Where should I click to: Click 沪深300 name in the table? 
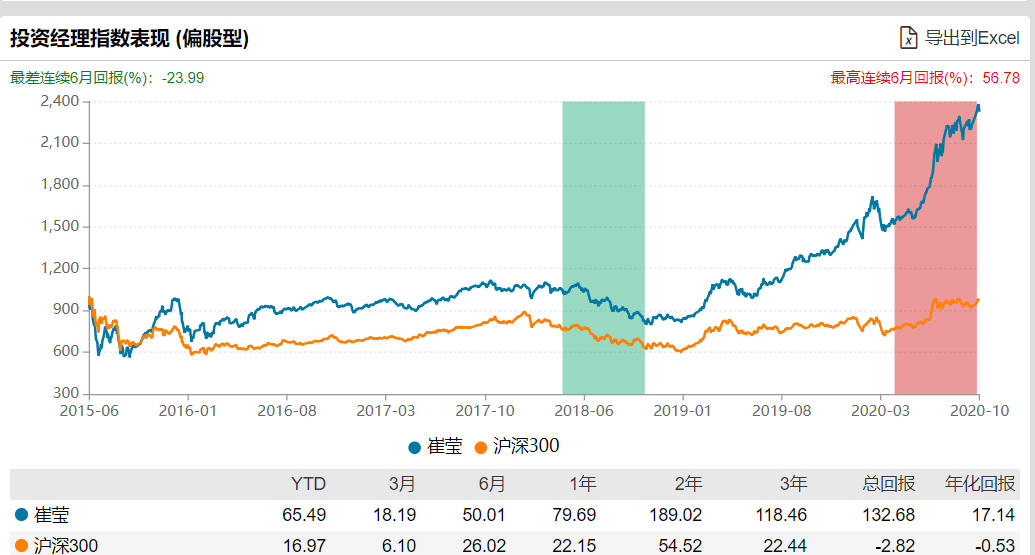(x=66, y=546)
